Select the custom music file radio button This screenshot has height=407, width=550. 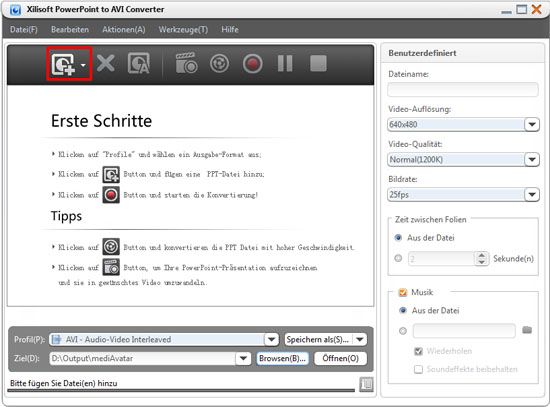click(403, 331)
